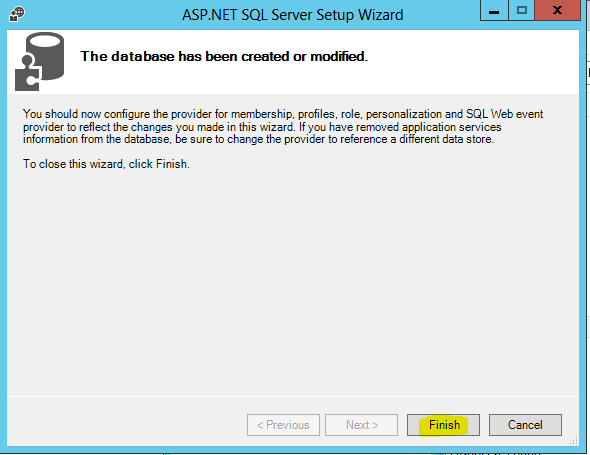
Task: Click the puzzle piece on the database icon
Action: 27,74
